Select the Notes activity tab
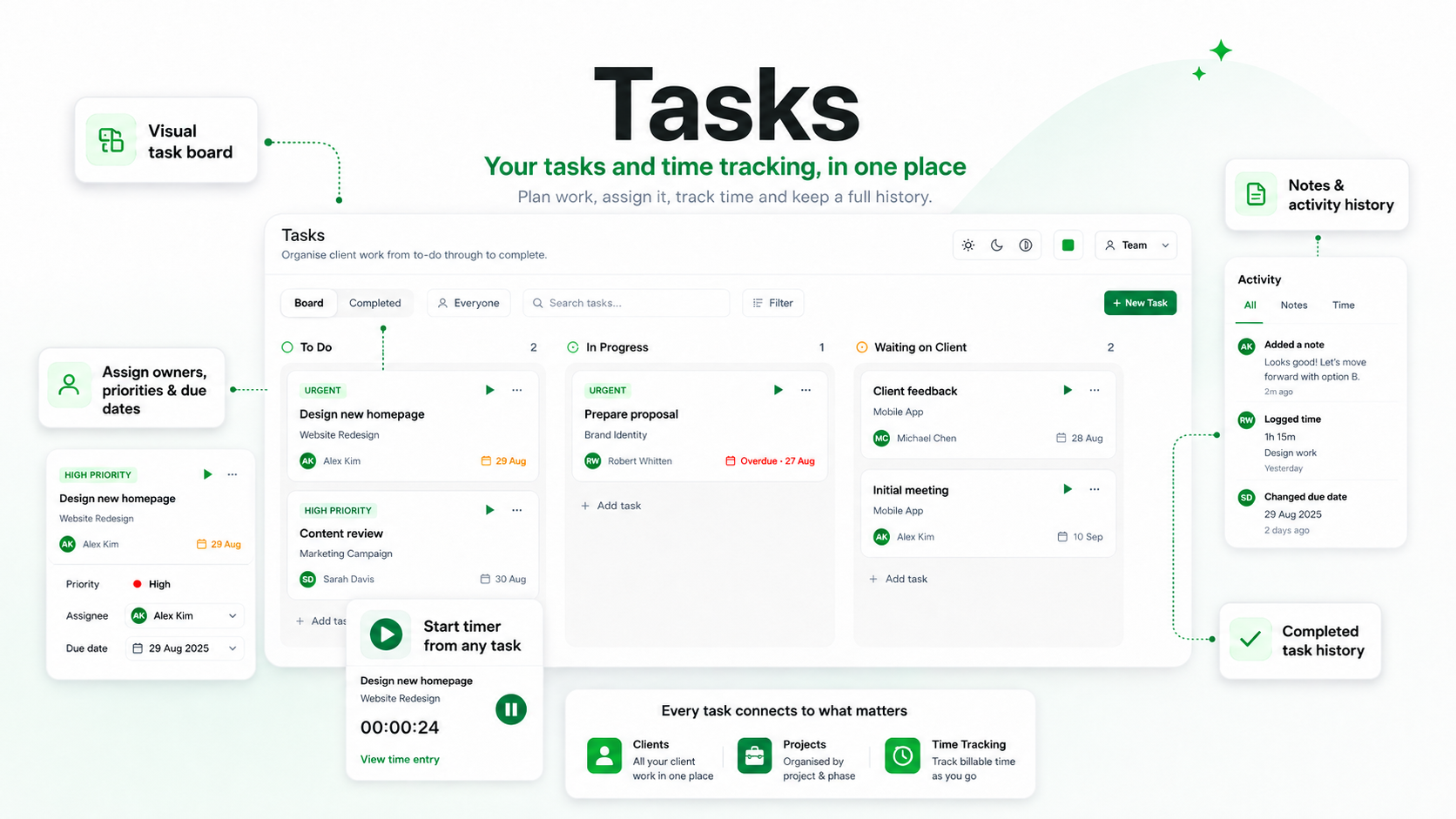This screenshot has height=819, width=1456. click(1294, 305)
